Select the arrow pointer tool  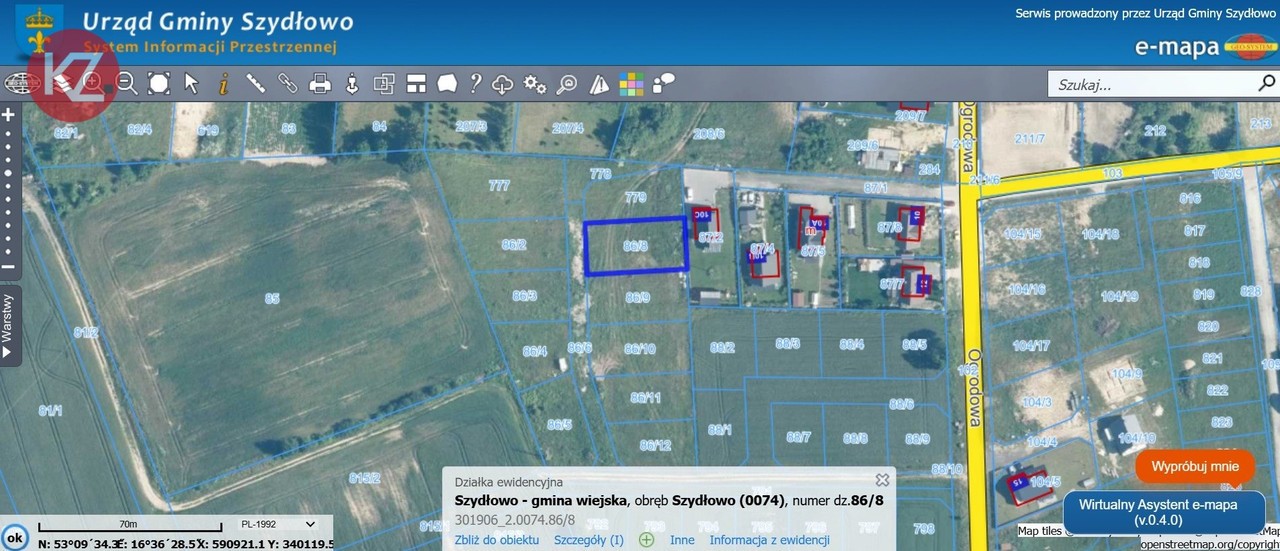click(191, 83)
